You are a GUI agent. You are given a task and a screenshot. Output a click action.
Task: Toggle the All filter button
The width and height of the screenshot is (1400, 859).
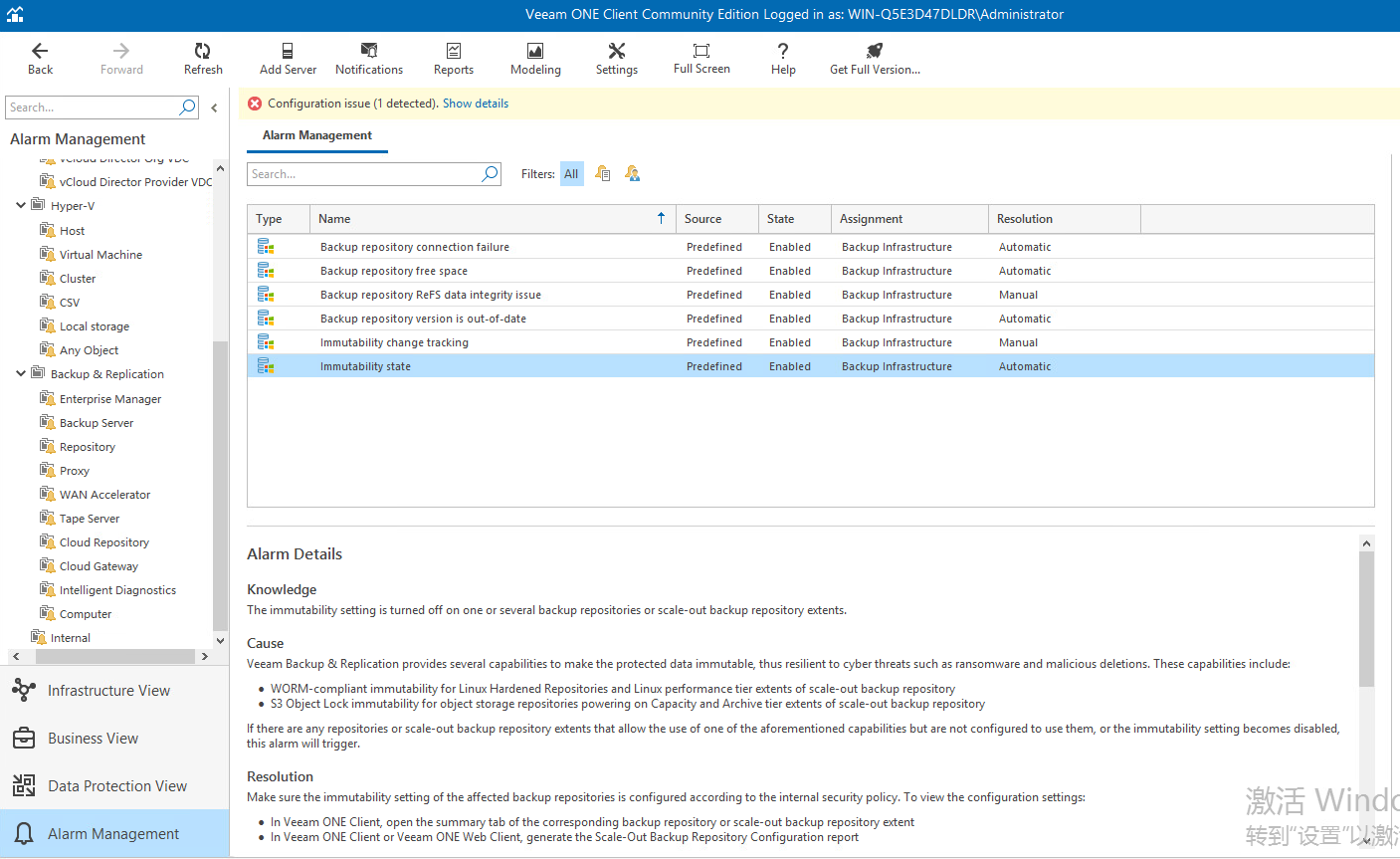pos(571,174)
